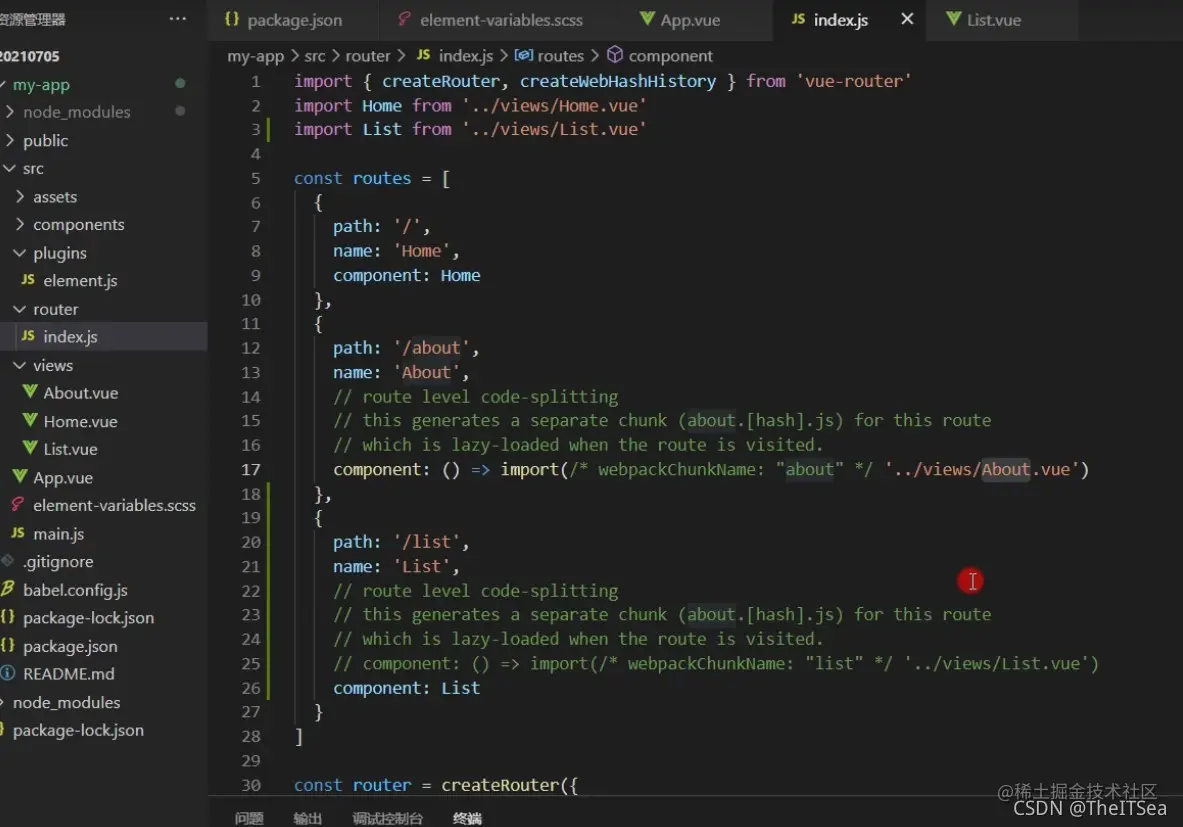This screenshot has height=827, width=1183.
Task: Click the Babel icon beside babel.config.js
Action: (x=8, y=589)
